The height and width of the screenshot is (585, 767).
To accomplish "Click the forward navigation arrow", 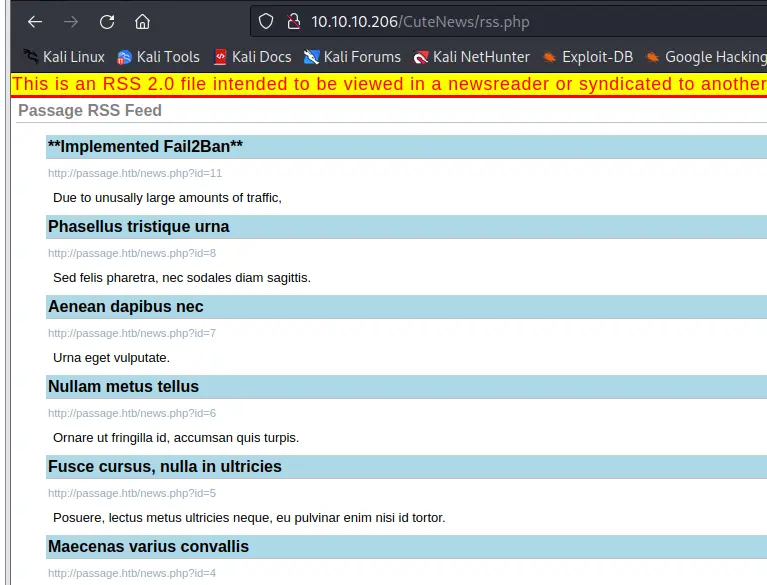I will [x=71, y=22].
